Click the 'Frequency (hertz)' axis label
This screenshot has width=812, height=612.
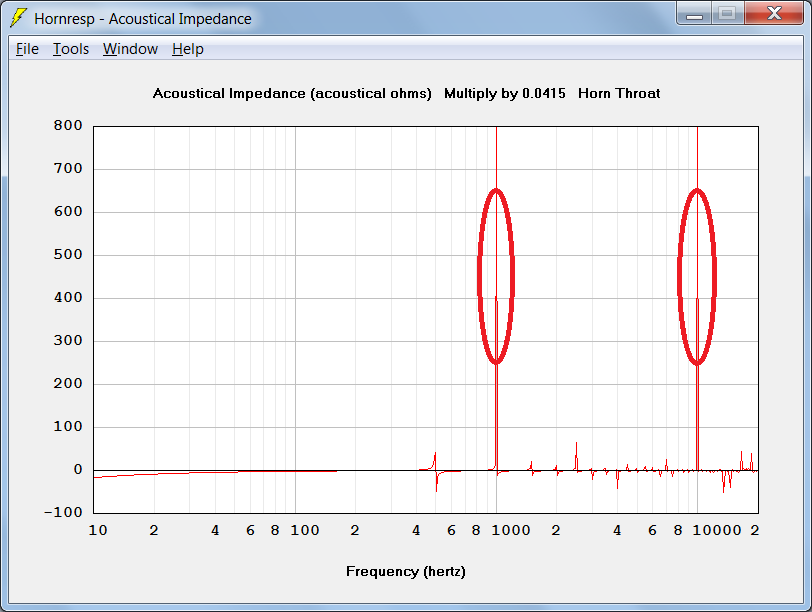(405, 572)
